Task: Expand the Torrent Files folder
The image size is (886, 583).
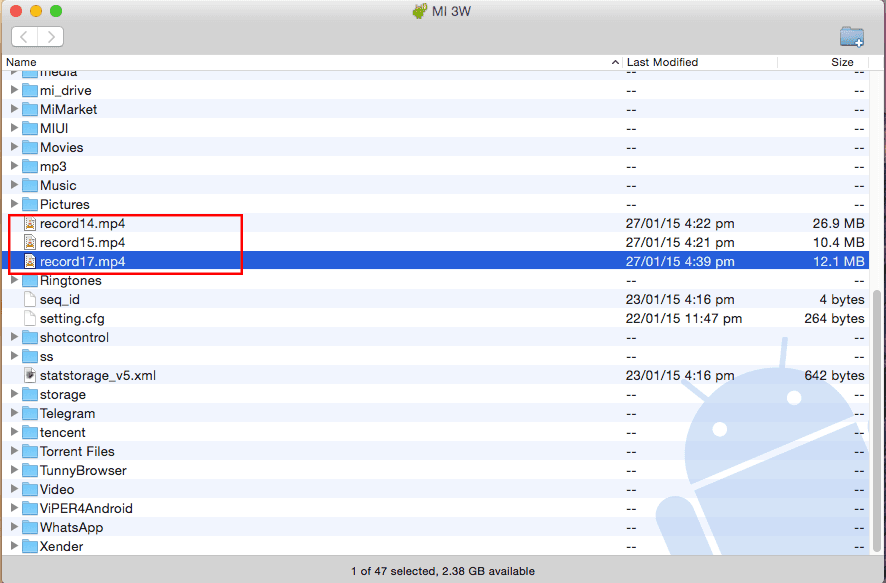Action: (14, 452)
